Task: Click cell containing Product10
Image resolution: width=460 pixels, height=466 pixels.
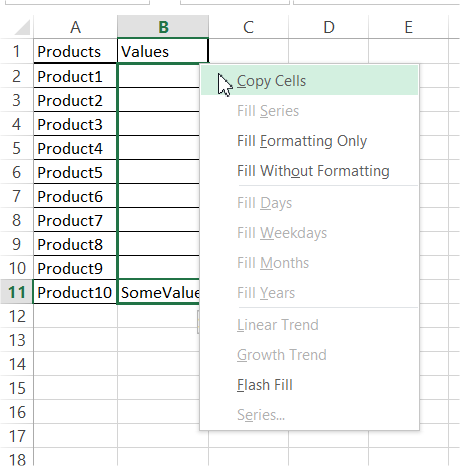Action: pyautogui.click(x=75, y=292)
